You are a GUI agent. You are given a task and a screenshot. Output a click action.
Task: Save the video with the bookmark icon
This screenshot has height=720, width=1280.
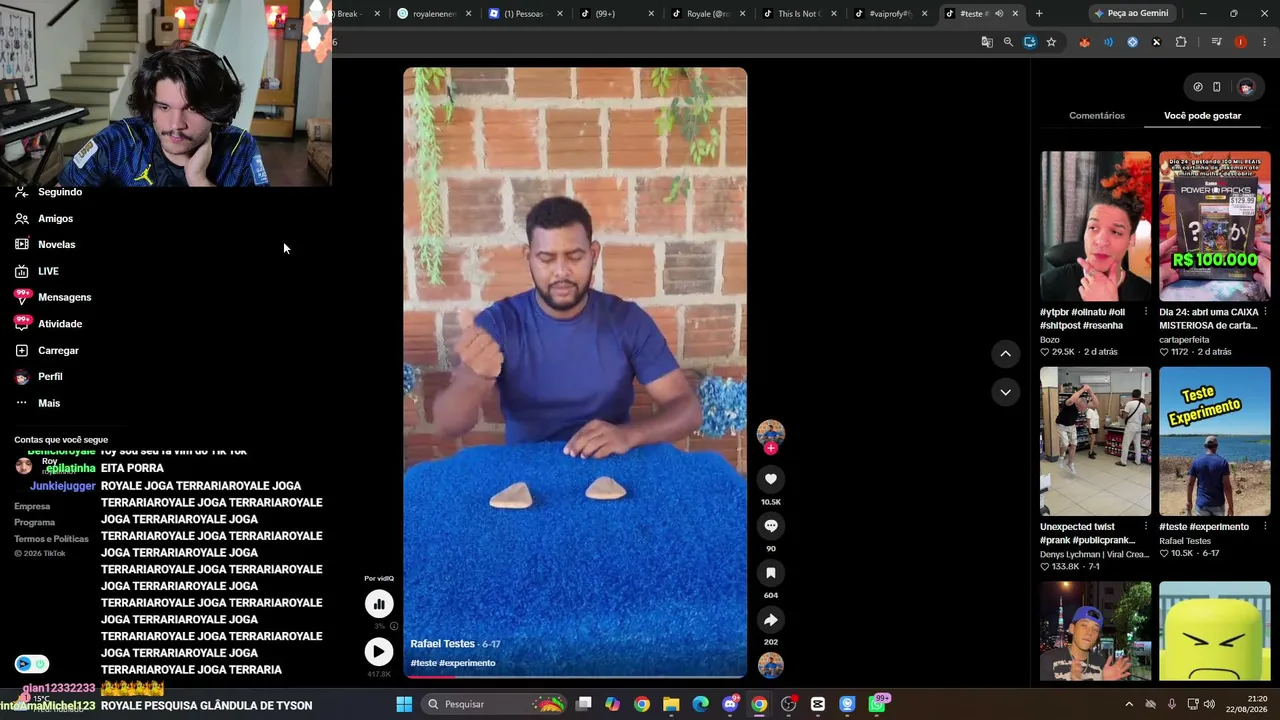[x=770, y=573]
